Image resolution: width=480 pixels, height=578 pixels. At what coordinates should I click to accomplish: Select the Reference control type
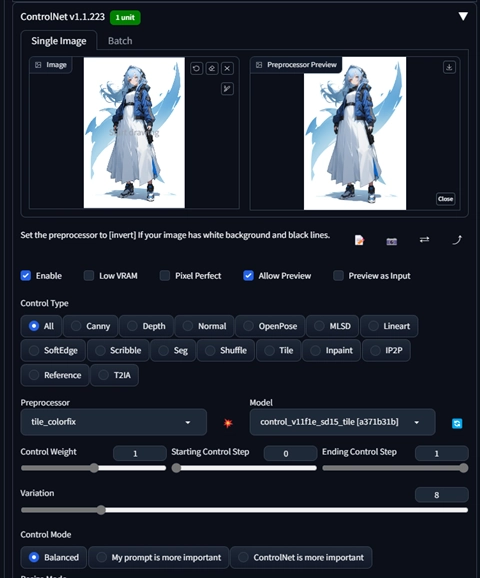coord(55,375)
